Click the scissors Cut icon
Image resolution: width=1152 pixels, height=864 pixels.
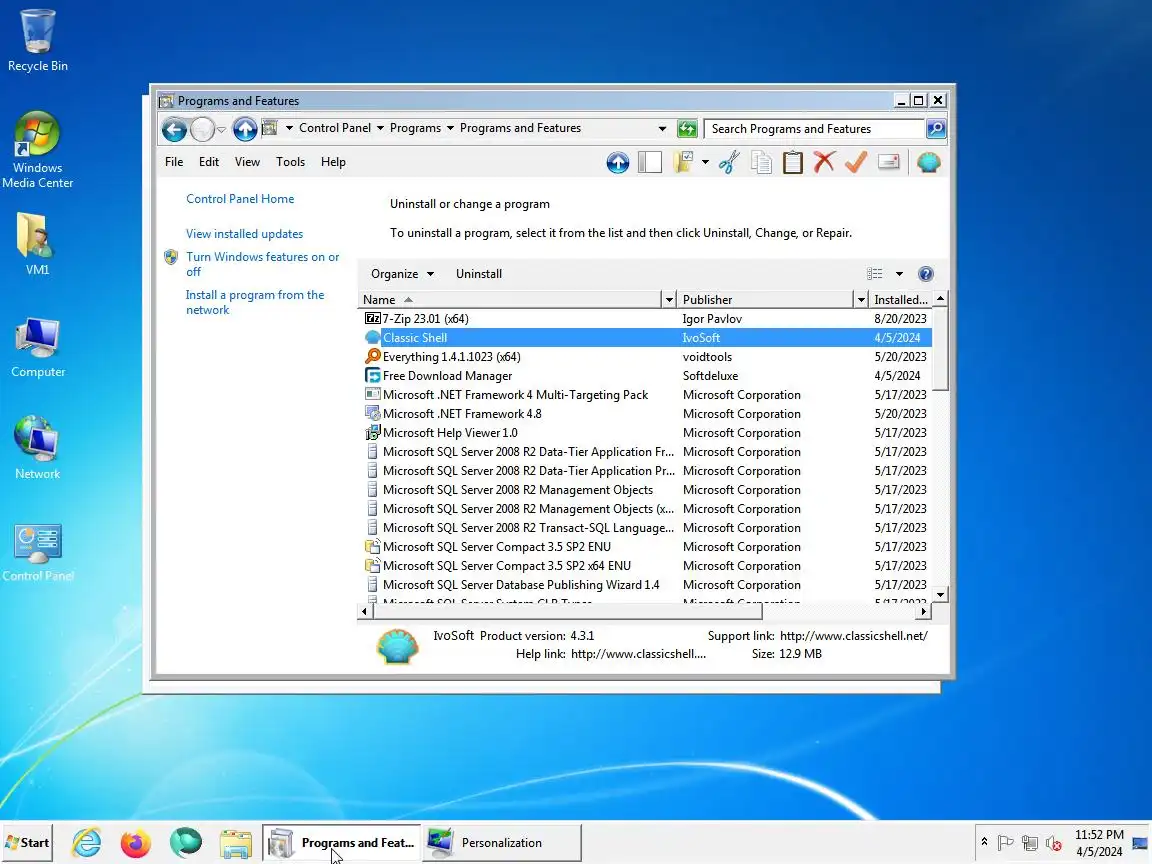tap(729, 162)
